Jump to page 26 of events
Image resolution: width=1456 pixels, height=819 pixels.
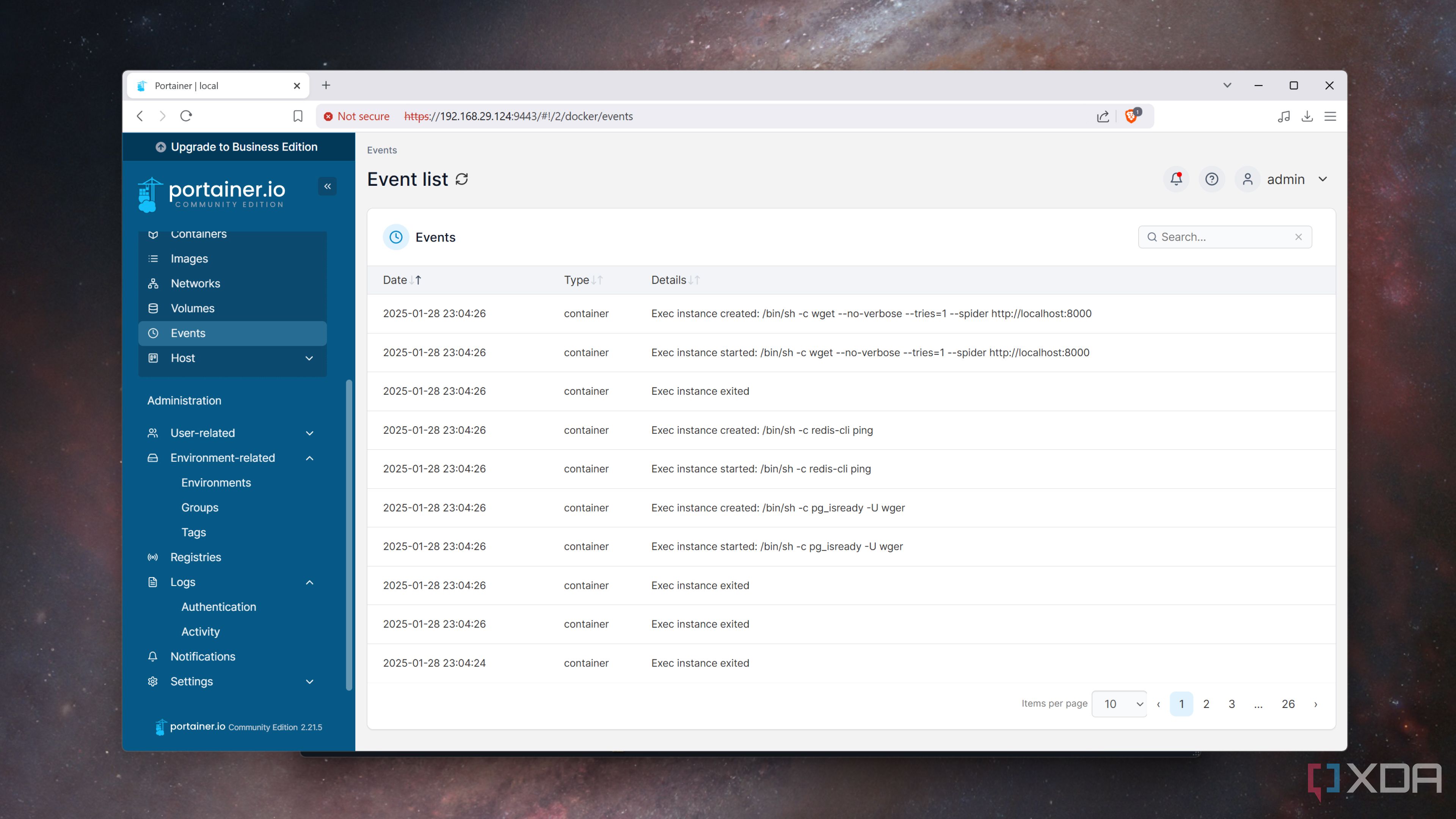(1288, 704)
